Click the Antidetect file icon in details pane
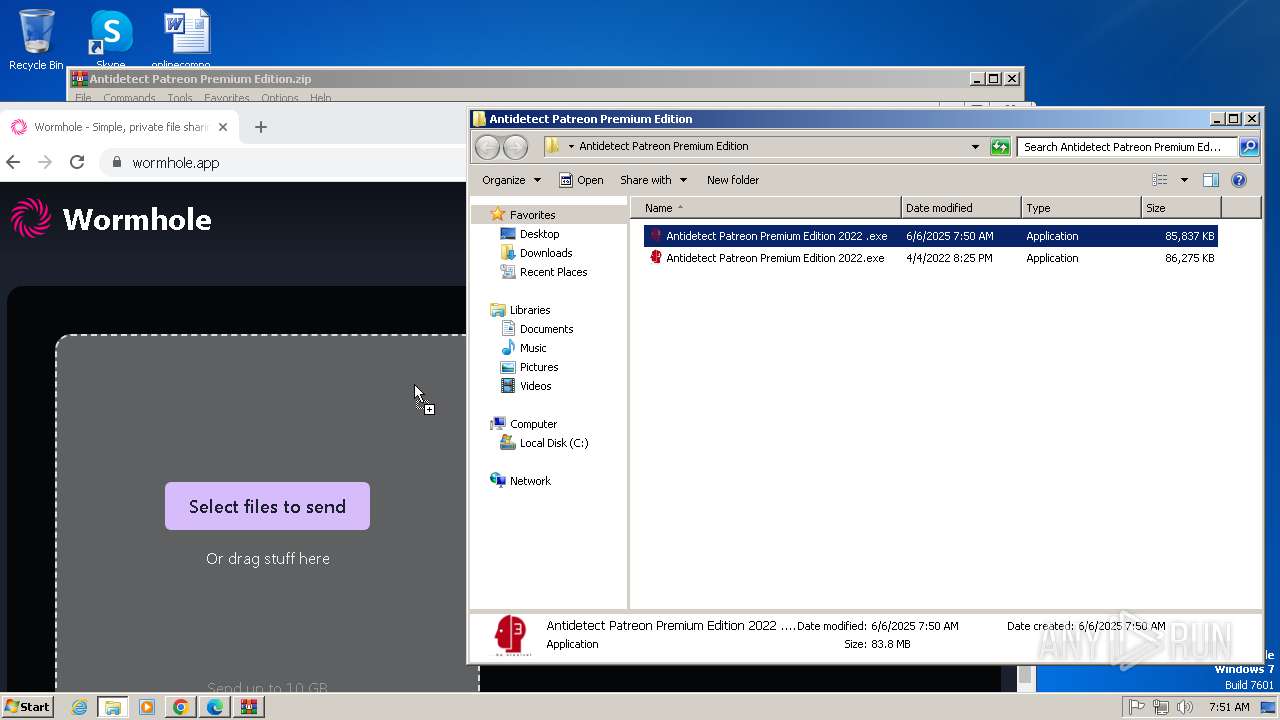This screenshot has height=720, width=1280. click(510, 635)
